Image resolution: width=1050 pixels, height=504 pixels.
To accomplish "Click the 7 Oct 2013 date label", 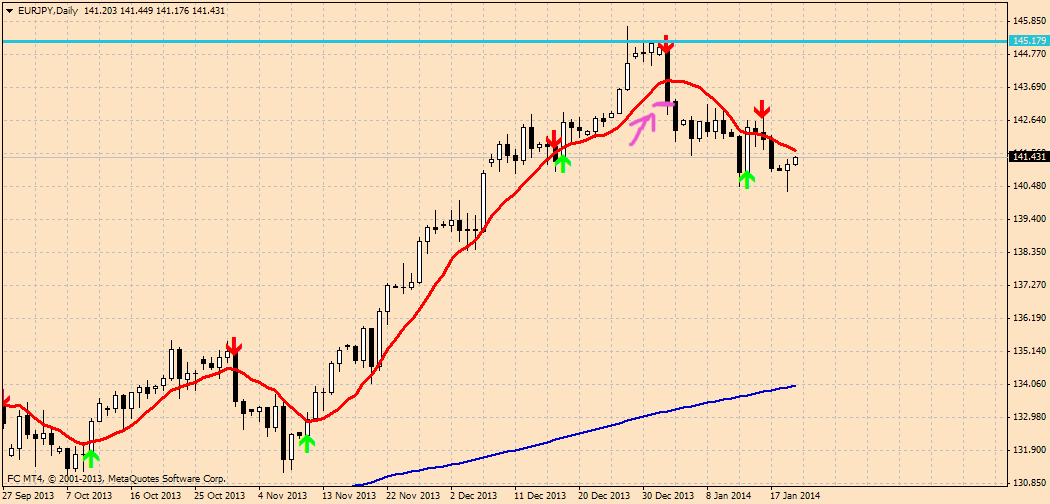I will 89,496.
